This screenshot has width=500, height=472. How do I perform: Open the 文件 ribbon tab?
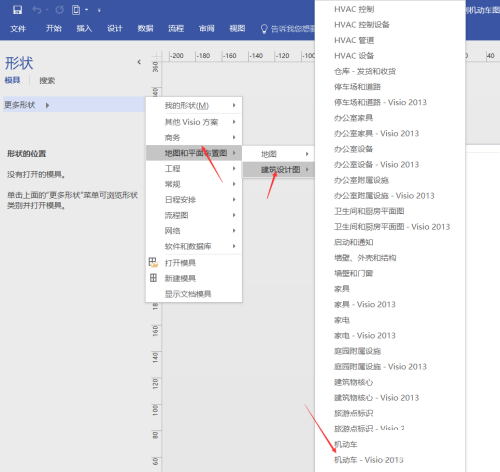tap(18, 29)
